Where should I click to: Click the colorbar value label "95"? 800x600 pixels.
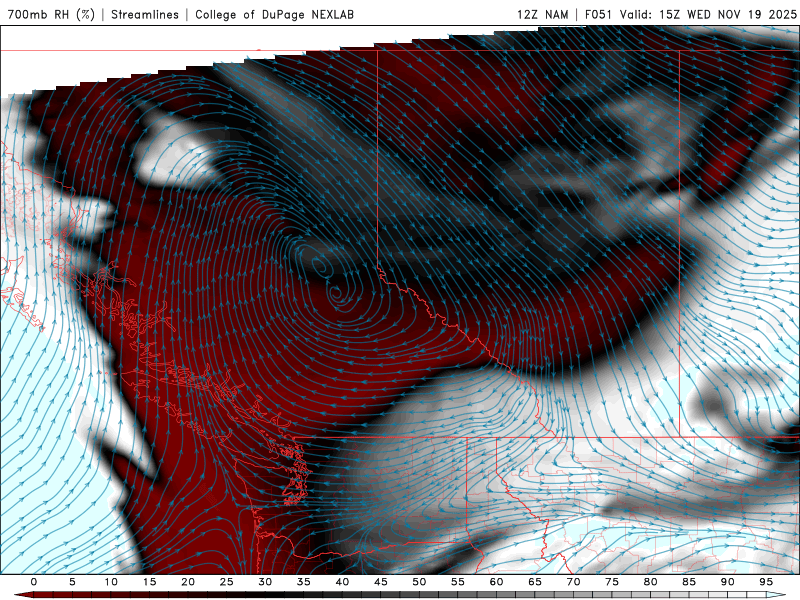tap(766, 582)
